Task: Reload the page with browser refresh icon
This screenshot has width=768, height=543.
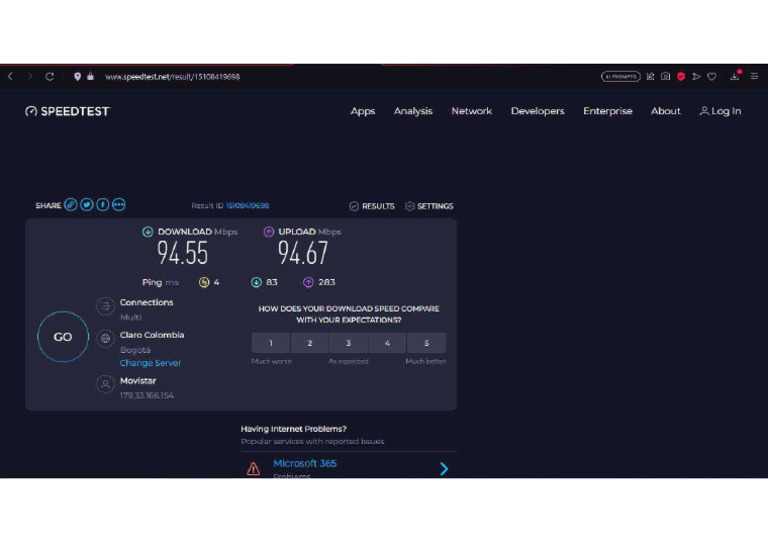Action: pyautogui.click(x=50, y=76)
